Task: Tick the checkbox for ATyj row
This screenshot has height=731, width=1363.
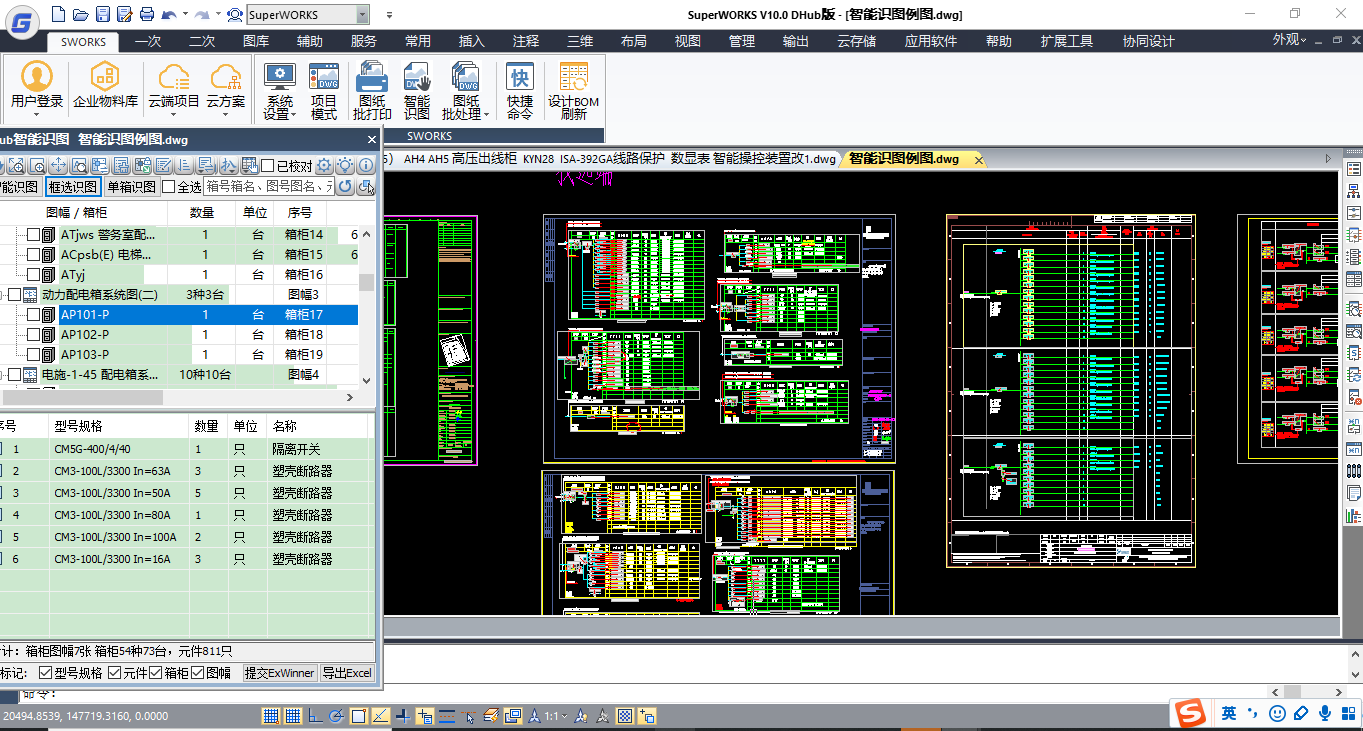Action: coord(34,275)
